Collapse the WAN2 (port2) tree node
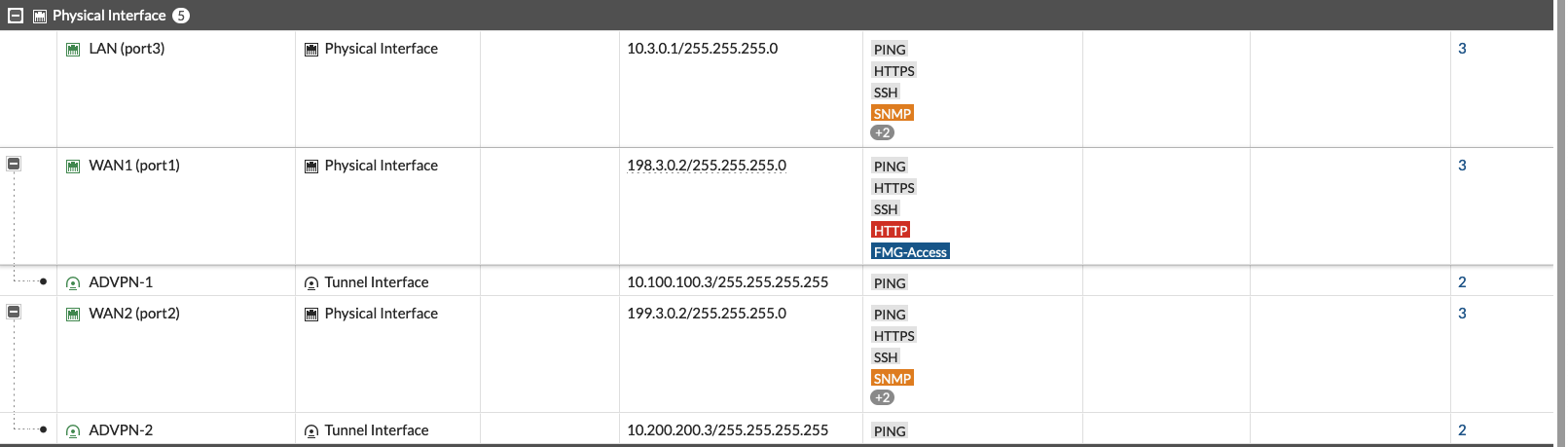The height and width of the screenshot is (447, 1568). click(x=14, y=312)
